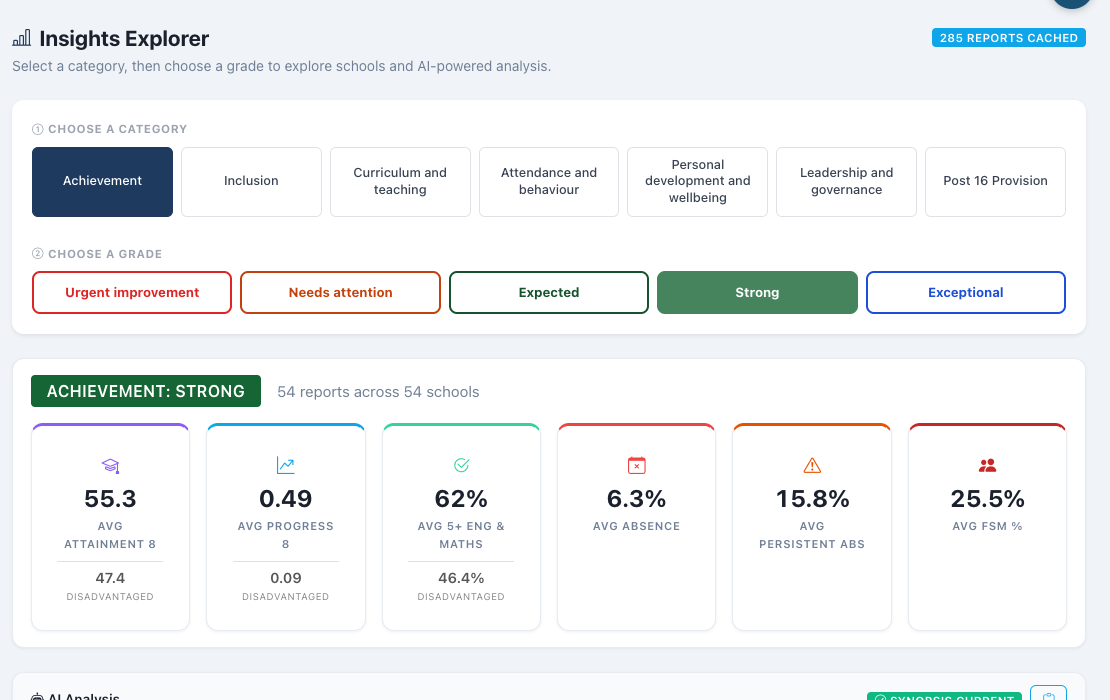Switch to Leadership and governance category
Viewport: 1110px width, 700px height.
coord(847,181)
